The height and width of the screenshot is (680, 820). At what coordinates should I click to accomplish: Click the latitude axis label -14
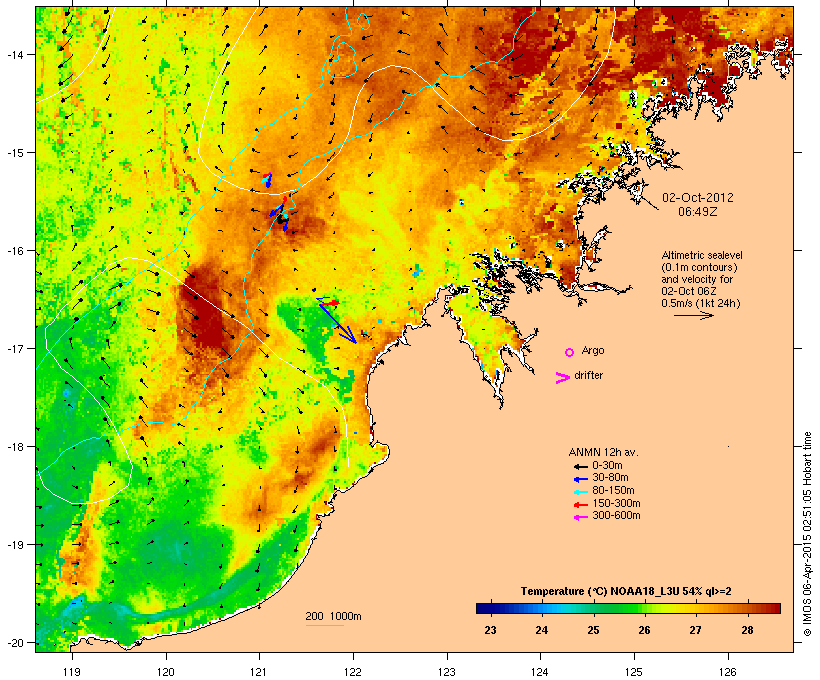click(14, 54)
